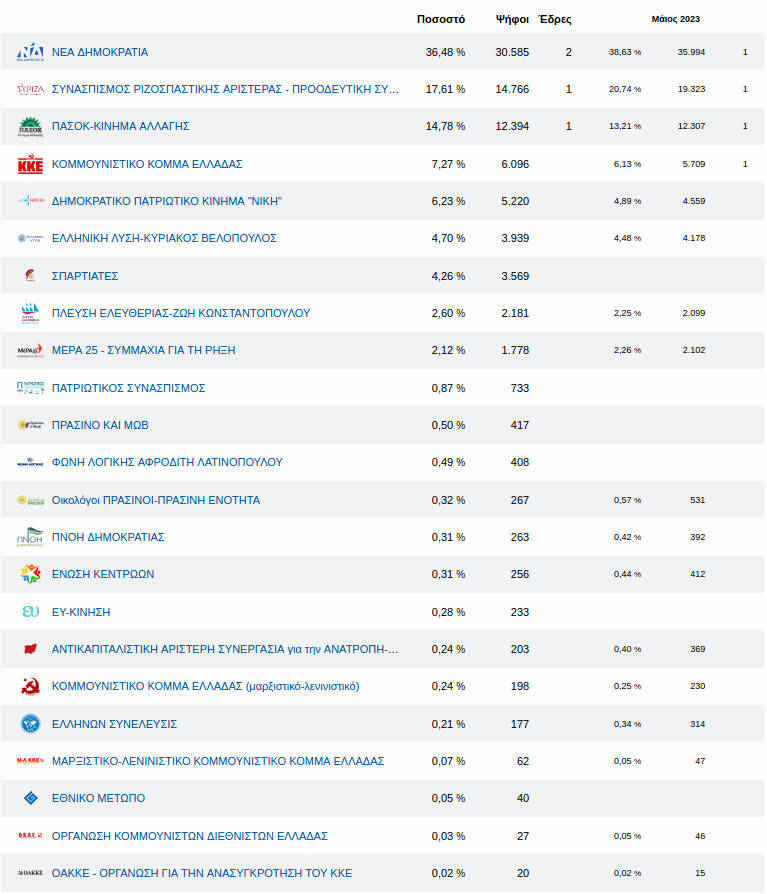Image resolution: width=767 pixels, height=894 pixels.
Task: Click the ΕΥ-ΚΙΝΗΣΗ green logo
Action: 30,612
